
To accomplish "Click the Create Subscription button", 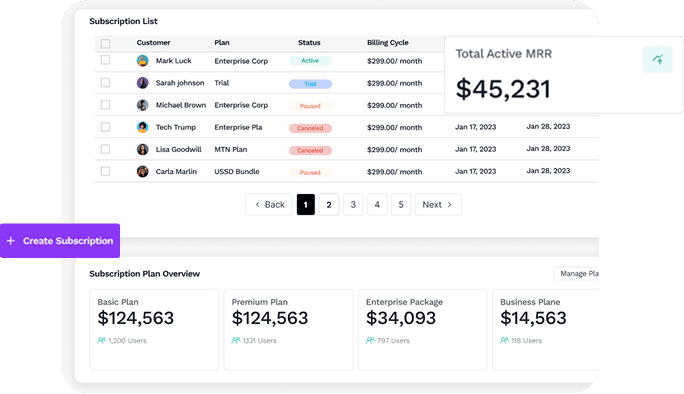I will tap(60, 241).
